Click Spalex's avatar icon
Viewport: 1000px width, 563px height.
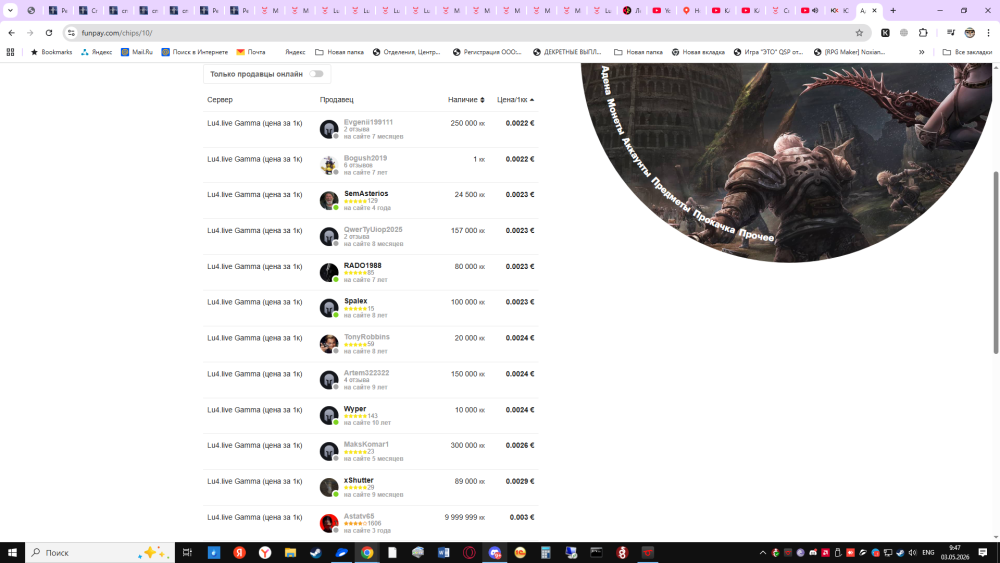click(x=329, y=308)
